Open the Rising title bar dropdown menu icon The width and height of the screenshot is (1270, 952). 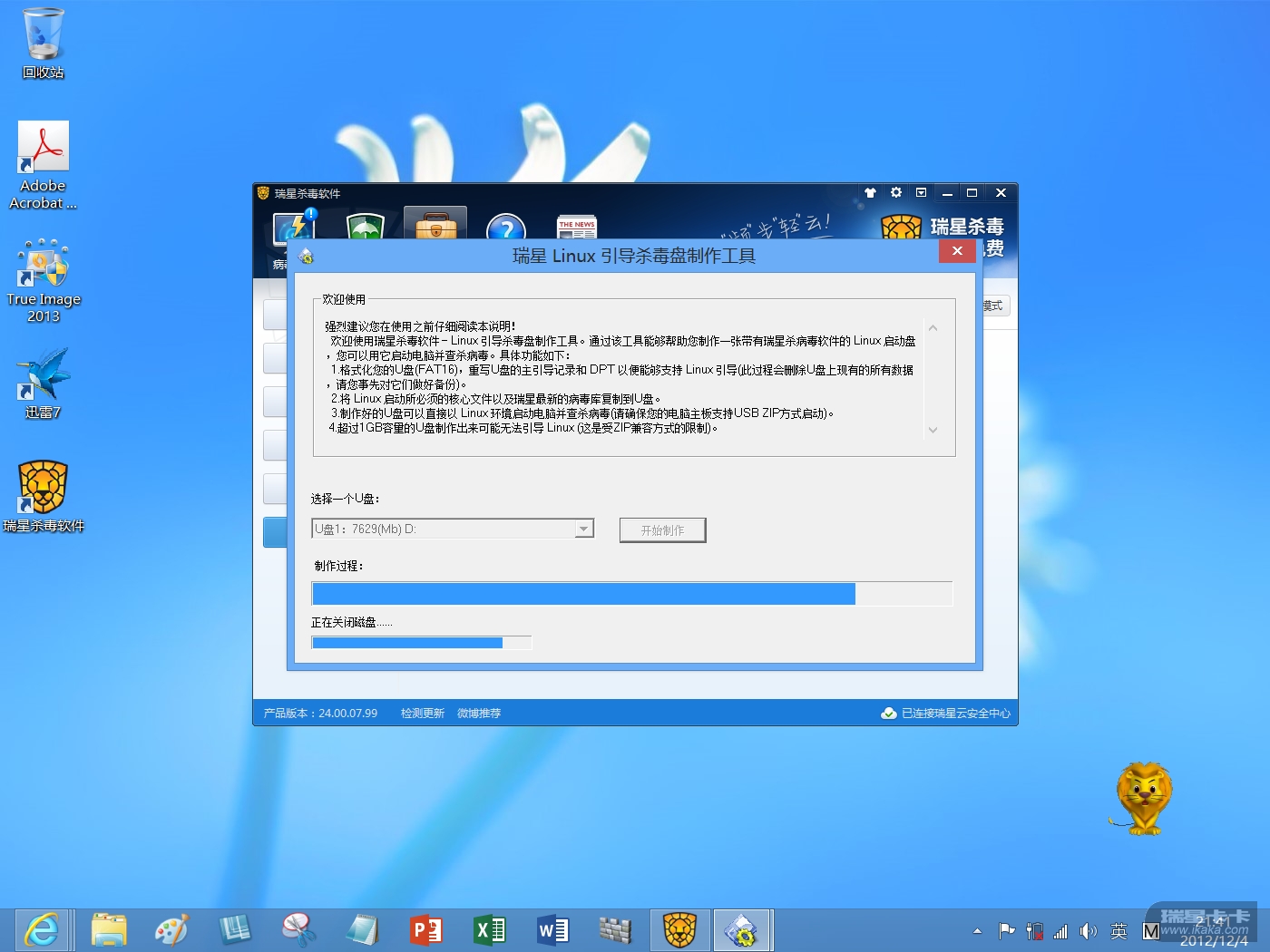(x=922, y=192)
